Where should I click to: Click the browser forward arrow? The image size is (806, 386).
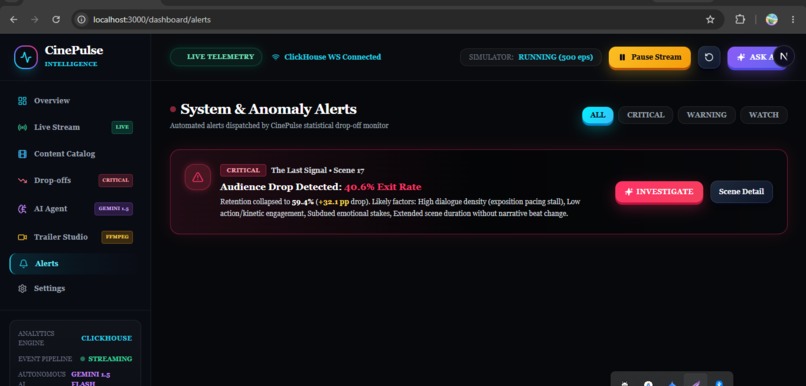pos(35,20)
